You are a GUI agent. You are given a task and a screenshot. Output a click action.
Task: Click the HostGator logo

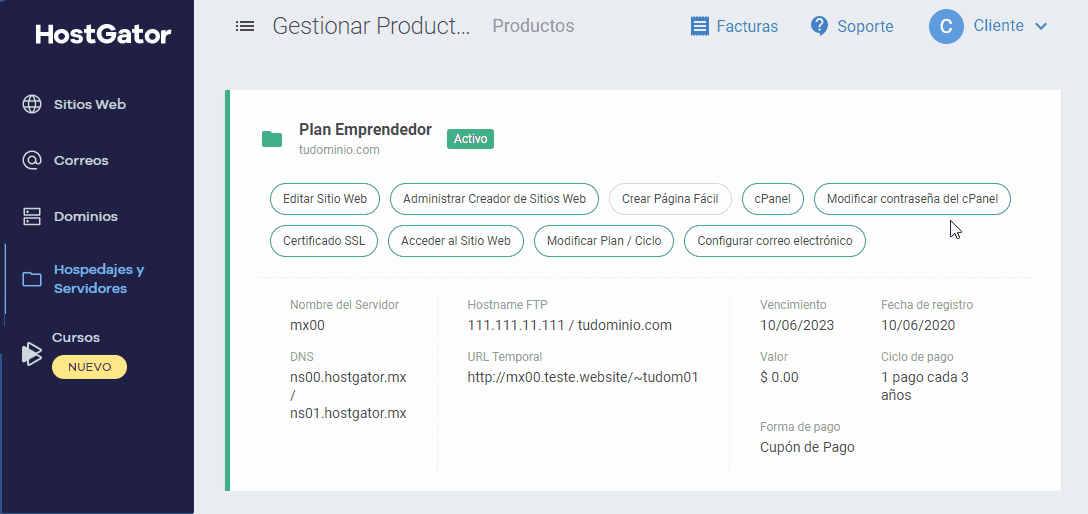click(103, 34)
